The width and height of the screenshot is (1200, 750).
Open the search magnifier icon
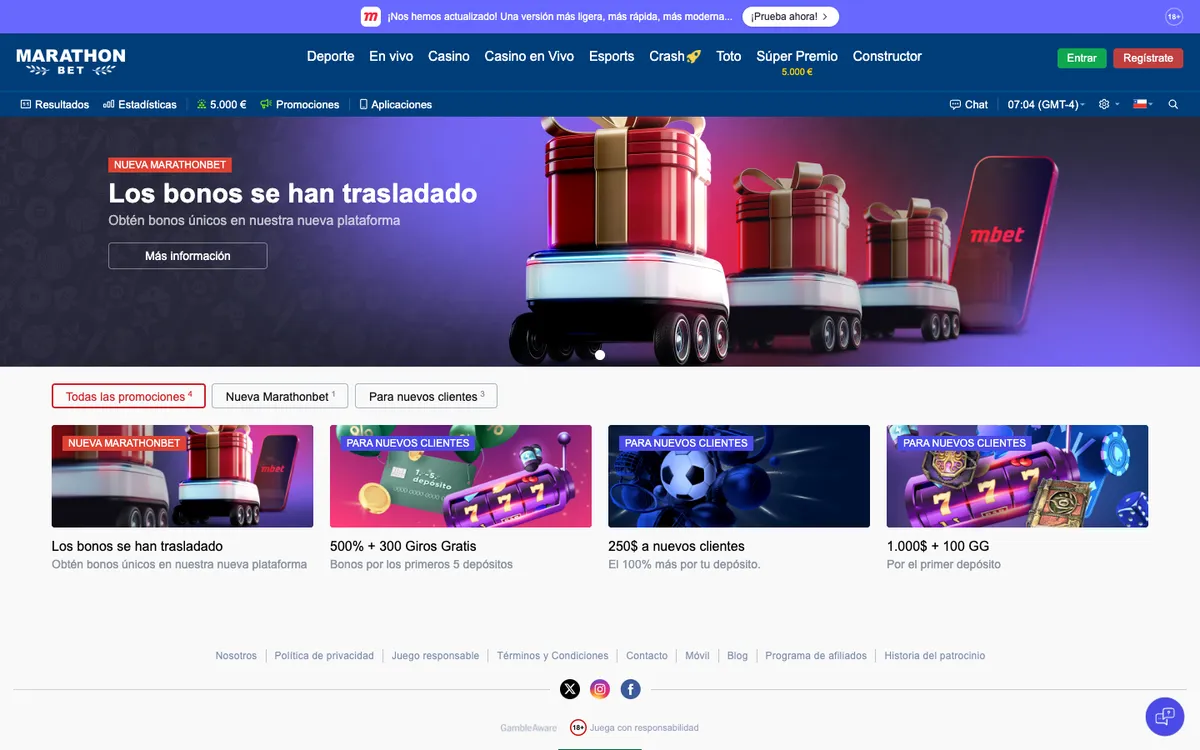[1173, 104]
